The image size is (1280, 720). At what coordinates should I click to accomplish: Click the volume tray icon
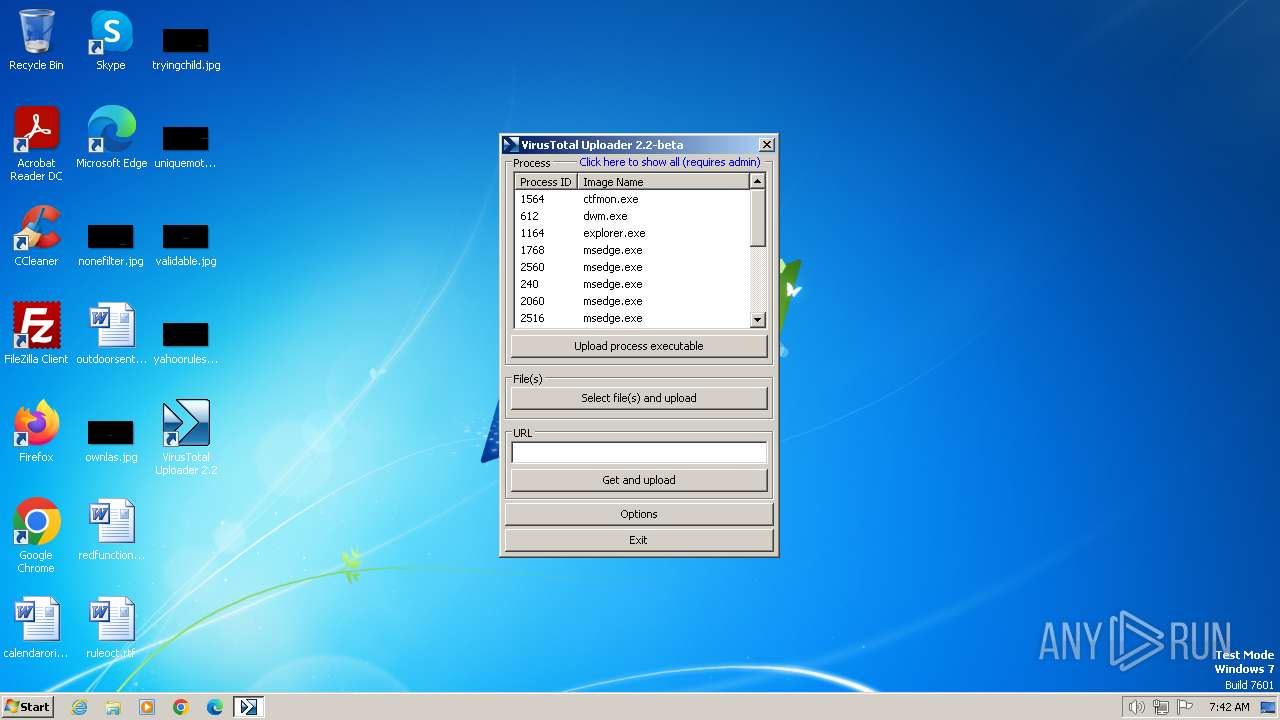tap(1136, 707)
